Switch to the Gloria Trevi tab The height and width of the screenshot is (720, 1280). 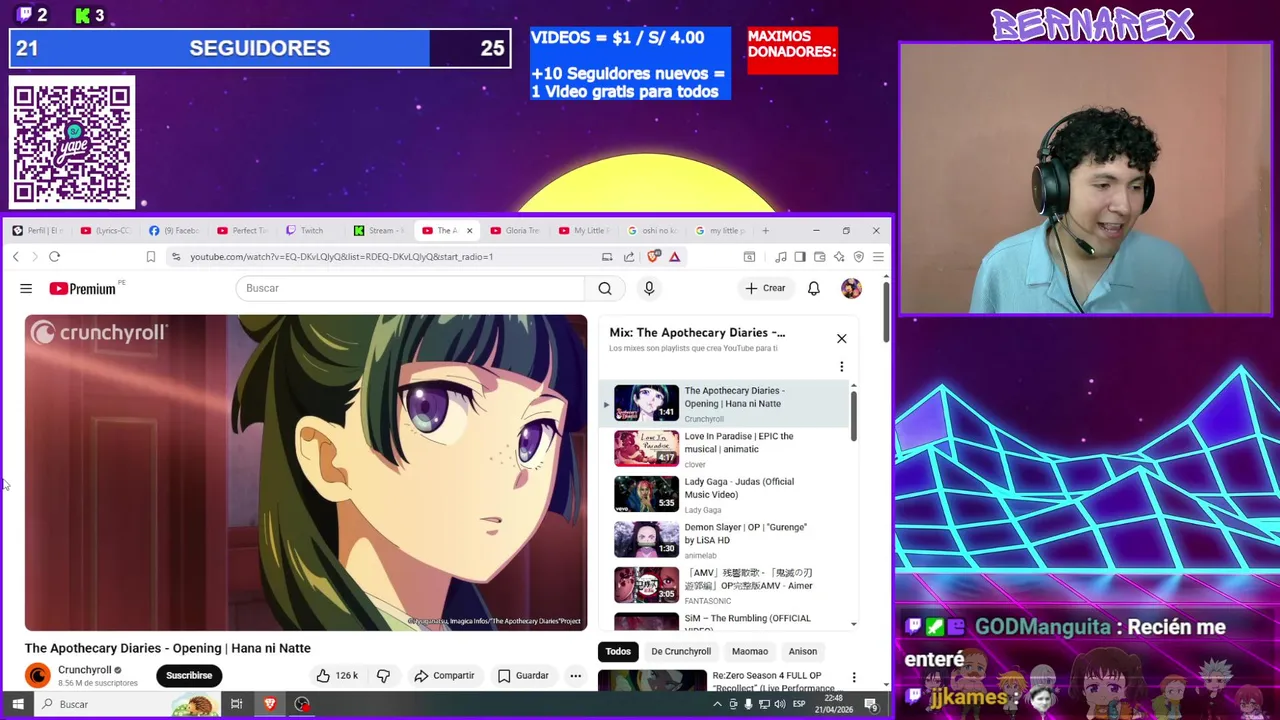point(516,231)
